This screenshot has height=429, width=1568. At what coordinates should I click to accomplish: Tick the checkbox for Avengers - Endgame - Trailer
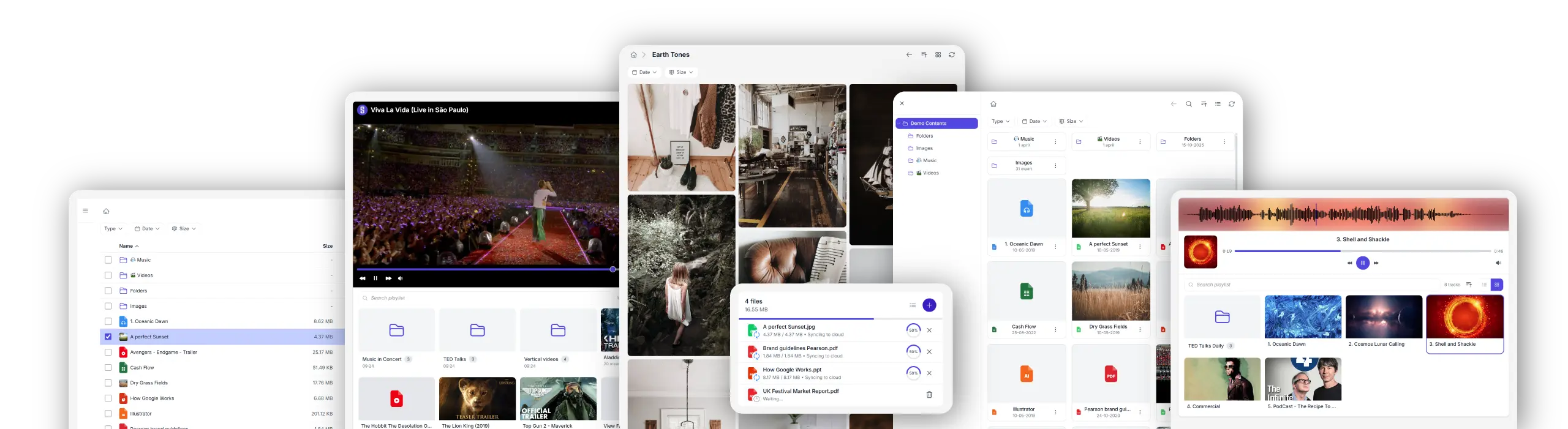108,352
